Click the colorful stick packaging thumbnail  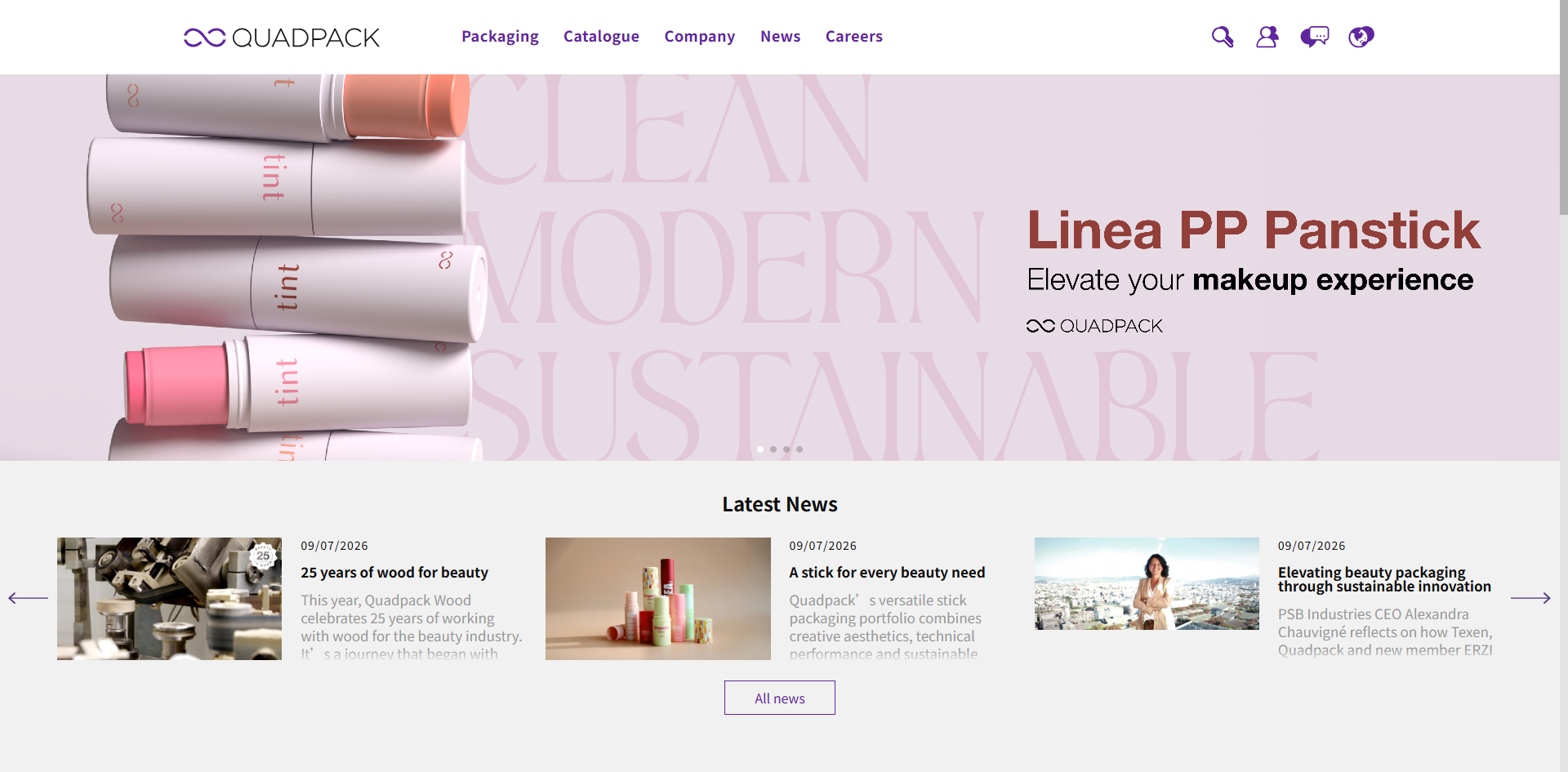point(658,599)
